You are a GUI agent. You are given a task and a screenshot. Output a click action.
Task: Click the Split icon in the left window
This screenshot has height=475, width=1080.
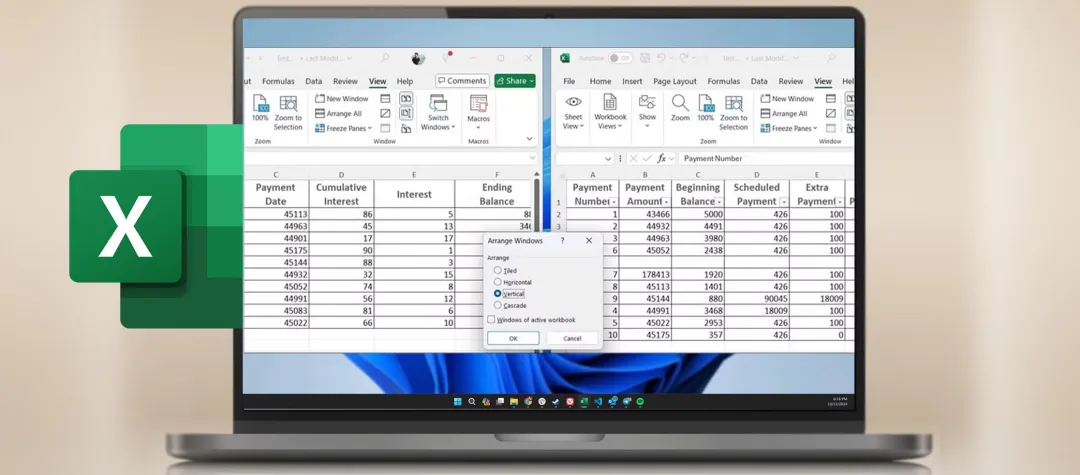386,98
